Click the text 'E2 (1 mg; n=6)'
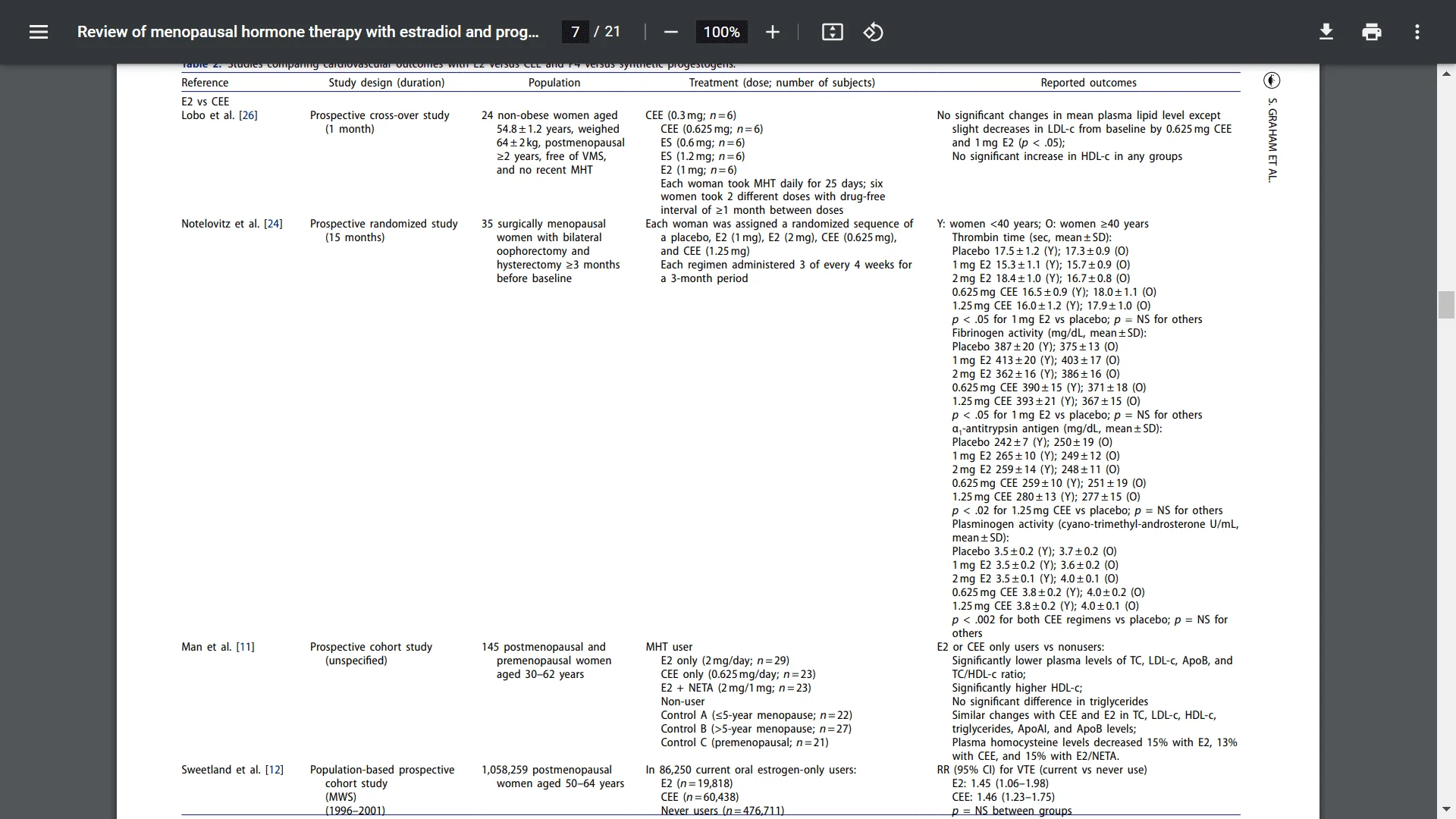The image size is (1456, 819). pos(698,170)
